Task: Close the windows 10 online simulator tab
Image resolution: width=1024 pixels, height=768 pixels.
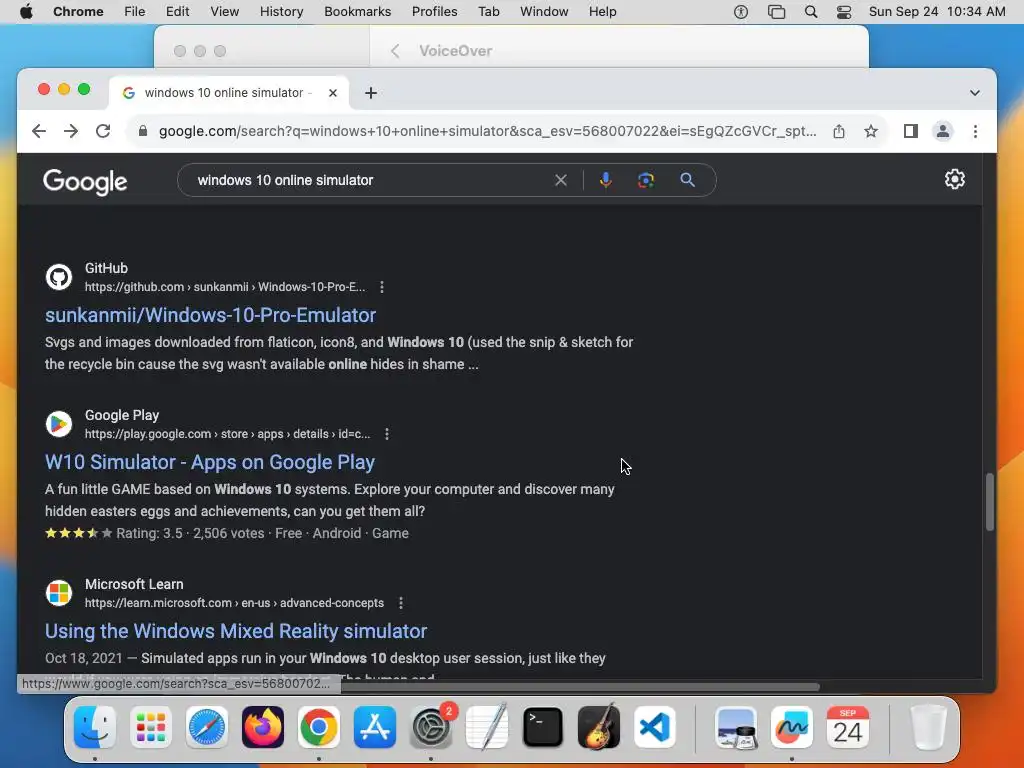Action: [x=332, y=93]
